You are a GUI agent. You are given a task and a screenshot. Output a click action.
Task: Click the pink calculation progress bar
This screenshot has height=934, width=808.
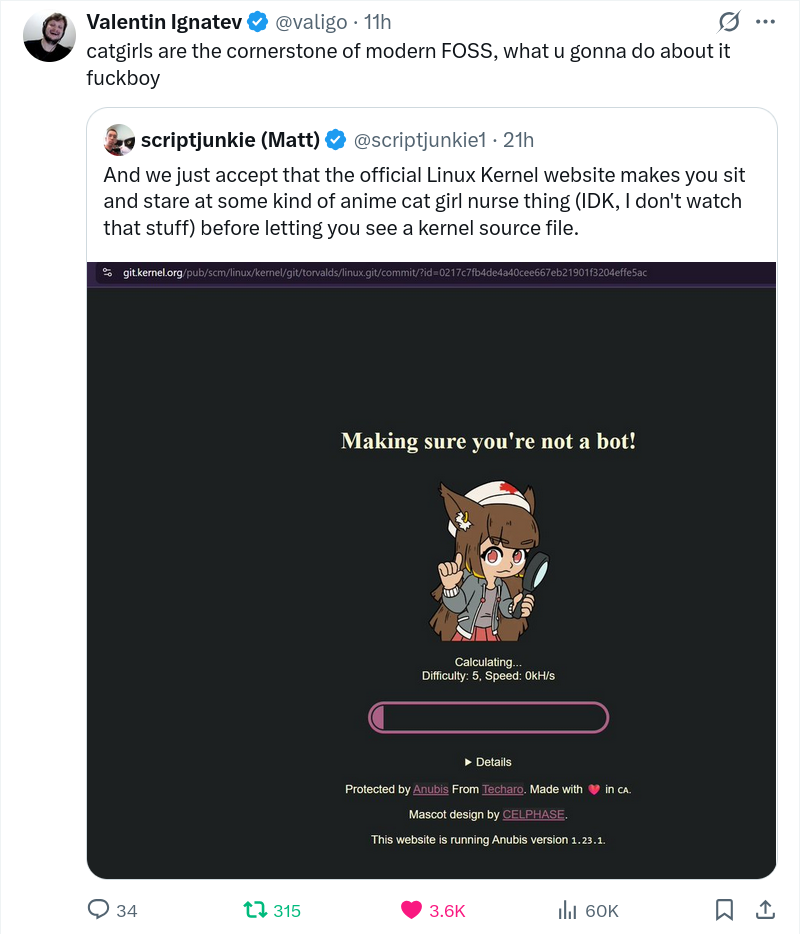(488, 718)
